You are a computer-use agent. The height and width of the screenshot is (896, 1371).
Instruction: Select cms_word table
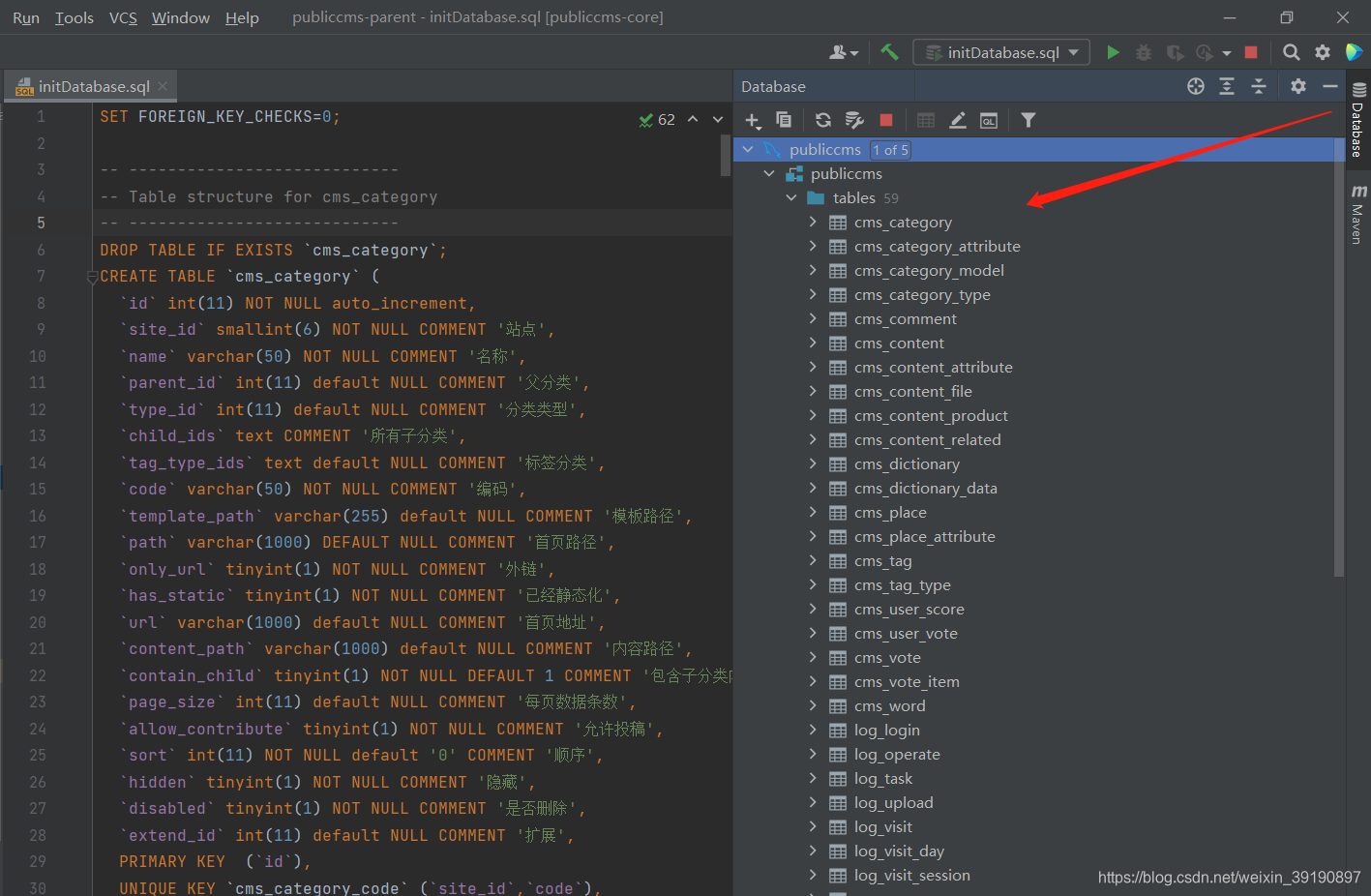coord(889,705)
